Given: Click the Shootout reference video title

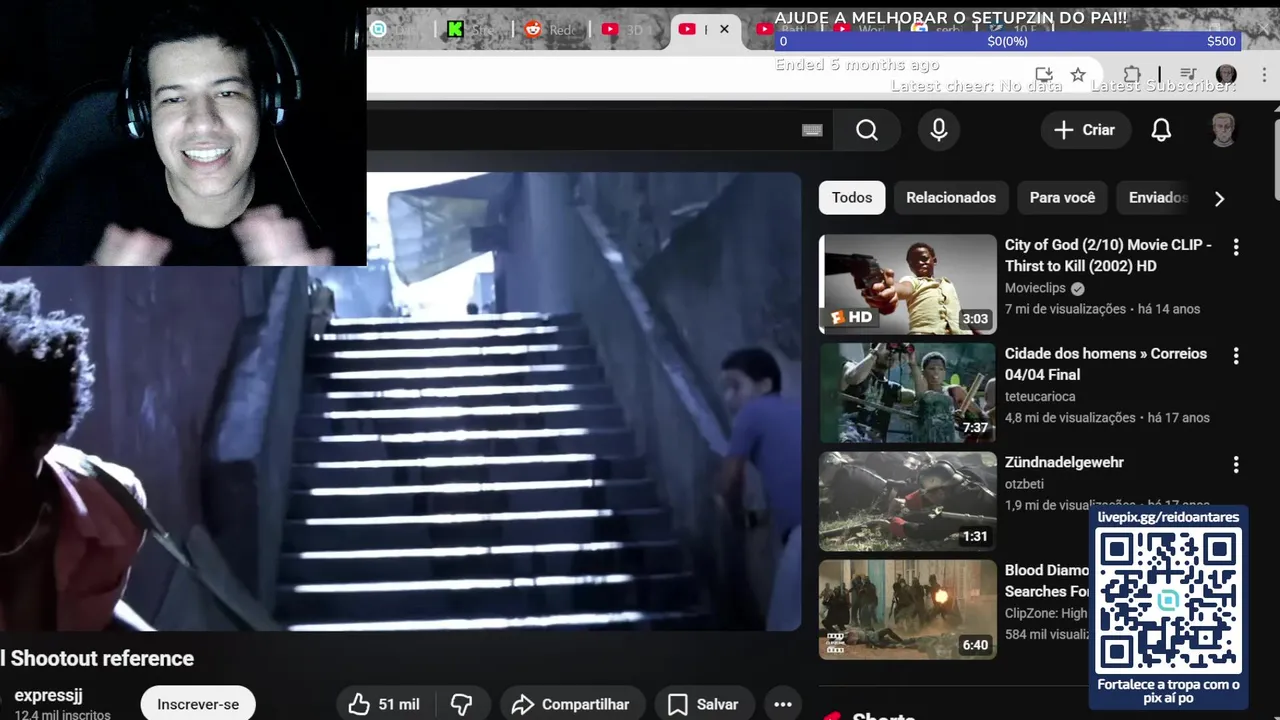Looking at the screenshot, I should 97,658.
